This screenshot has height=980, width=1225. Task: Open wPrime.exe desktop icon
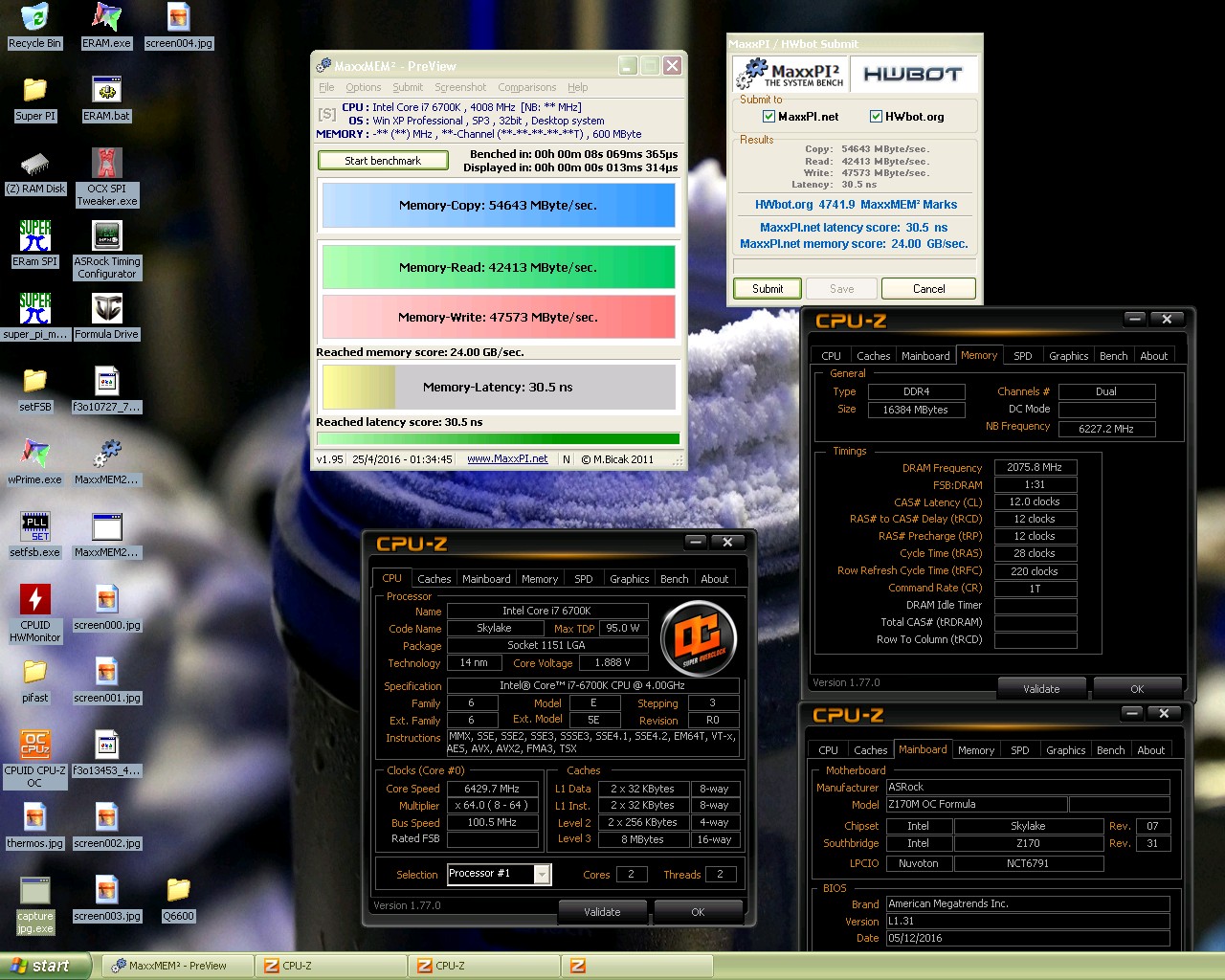pos(34,462)
